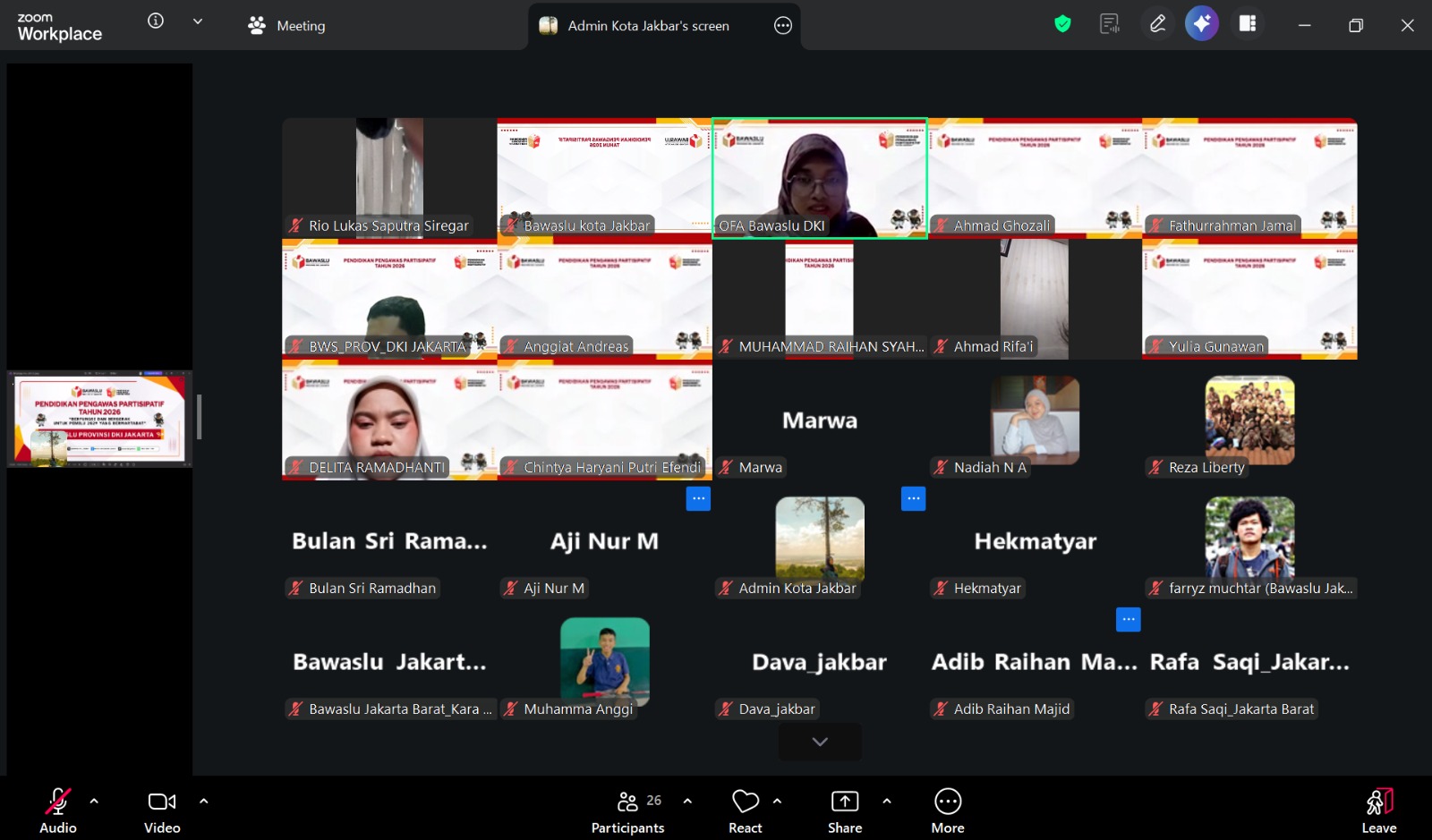1432x840 pixels.
Task: Open the Meeting tab
Action: tap(286, 25)
